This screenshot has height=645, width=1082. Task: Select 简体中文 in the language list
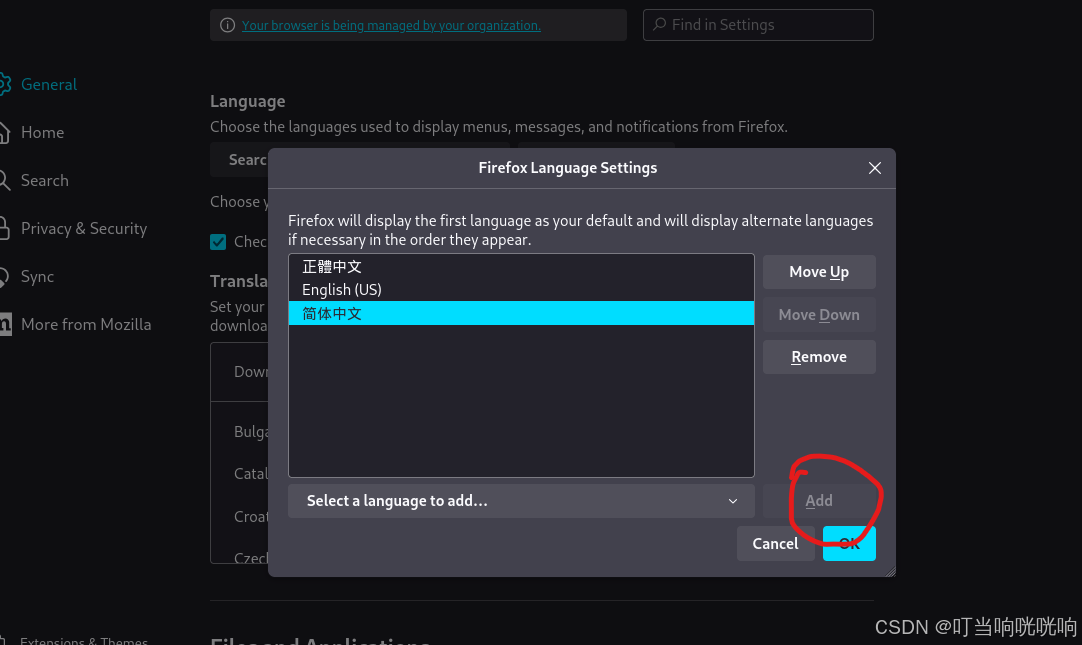[x=521, y=313]
